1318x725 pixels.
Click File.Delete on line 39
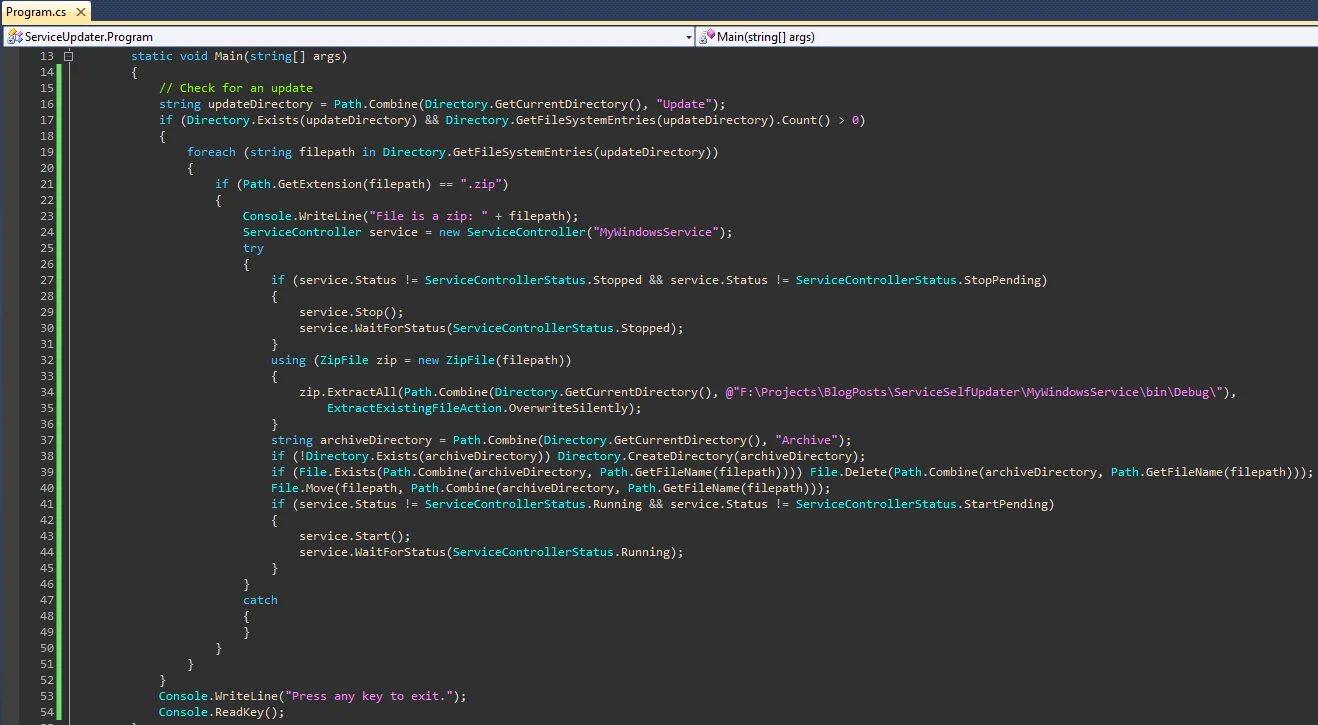click(x=848, y=472)
